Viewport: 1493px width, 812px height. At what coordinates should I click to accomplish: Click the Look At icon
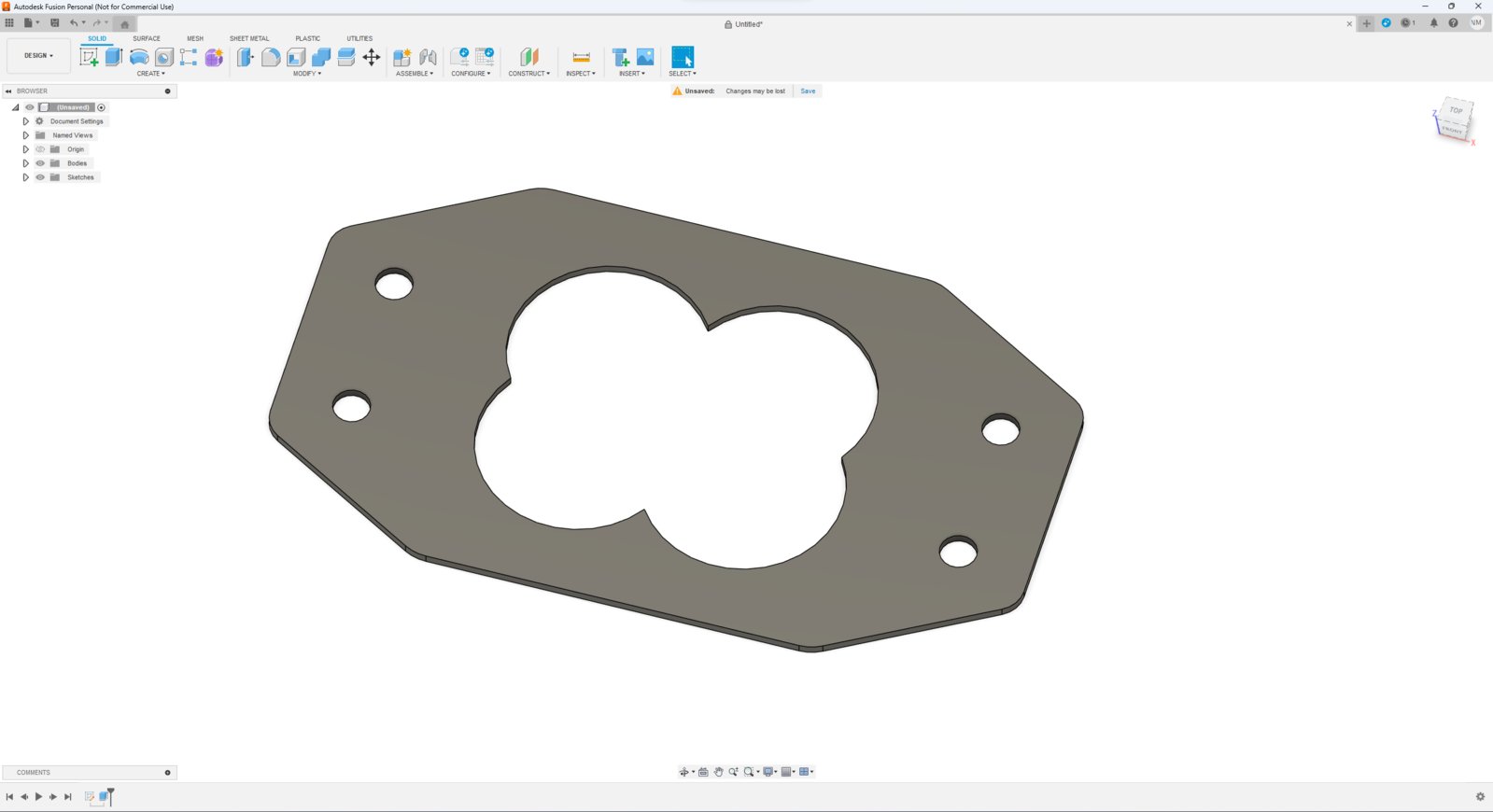click(x=703, y=772)
